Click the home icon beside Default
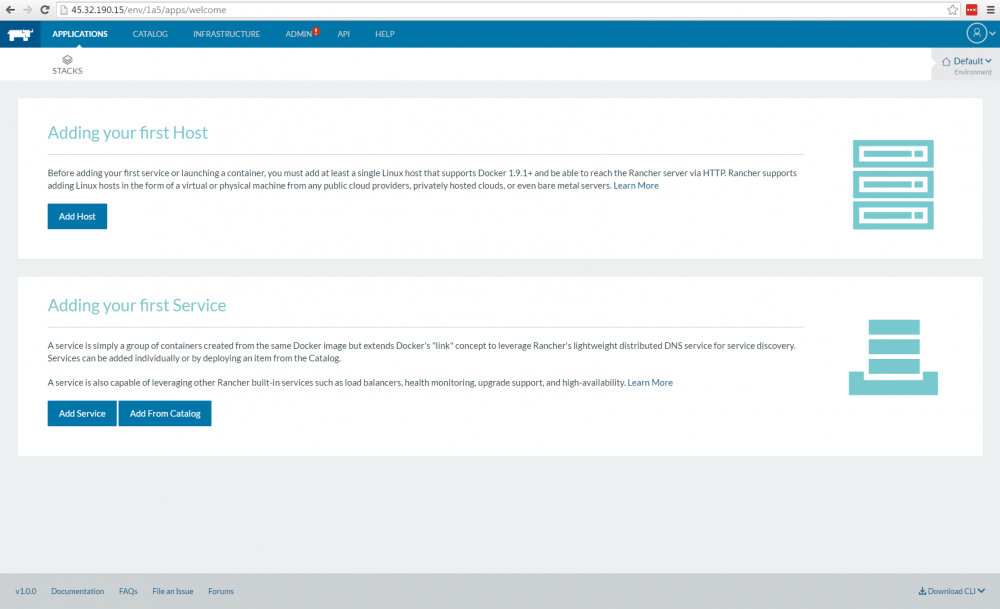Screen dimensions: 1000x609 click(x=946, y=61)
